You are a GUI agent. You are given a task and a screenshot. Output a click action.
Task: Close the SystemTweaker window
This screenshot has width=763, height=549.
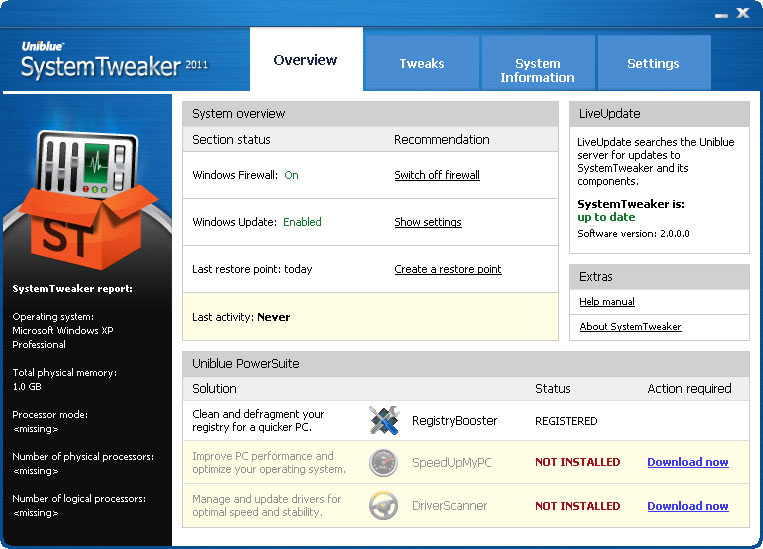[743, 13]
